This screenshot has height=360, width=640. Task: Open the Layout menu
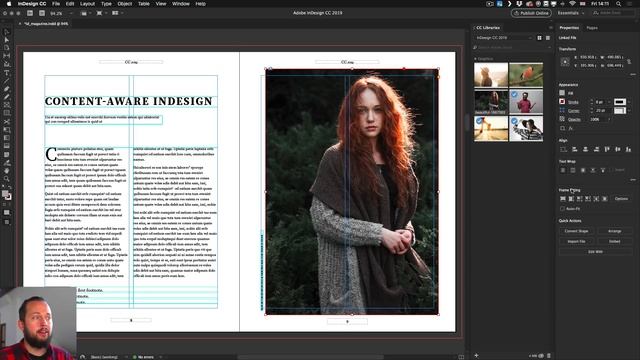[87, 4]
